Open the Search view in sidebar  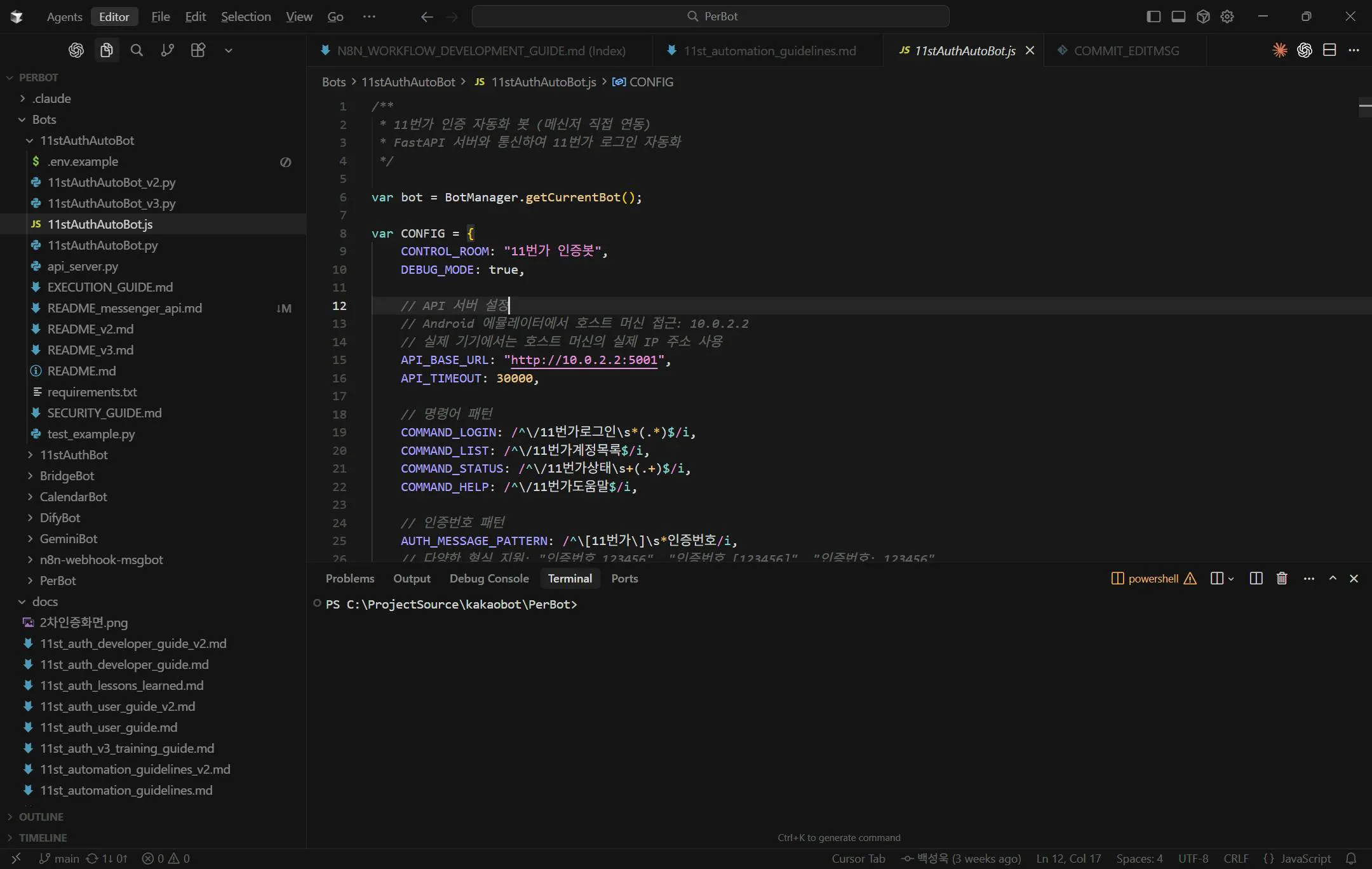click(137, 50)
